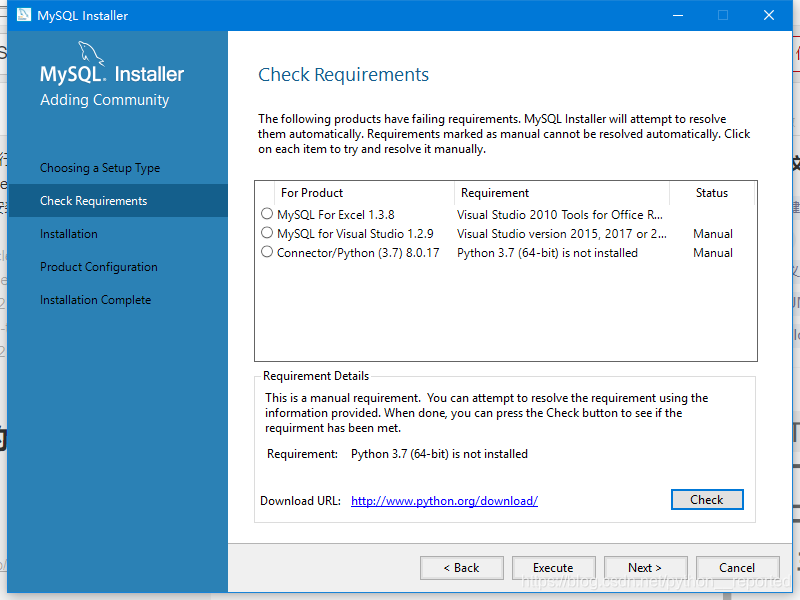This screenshot has height=600, width=800.
Task: Close the MySQL Installer window
Action: pyautogui.click(x=769, y=15)
